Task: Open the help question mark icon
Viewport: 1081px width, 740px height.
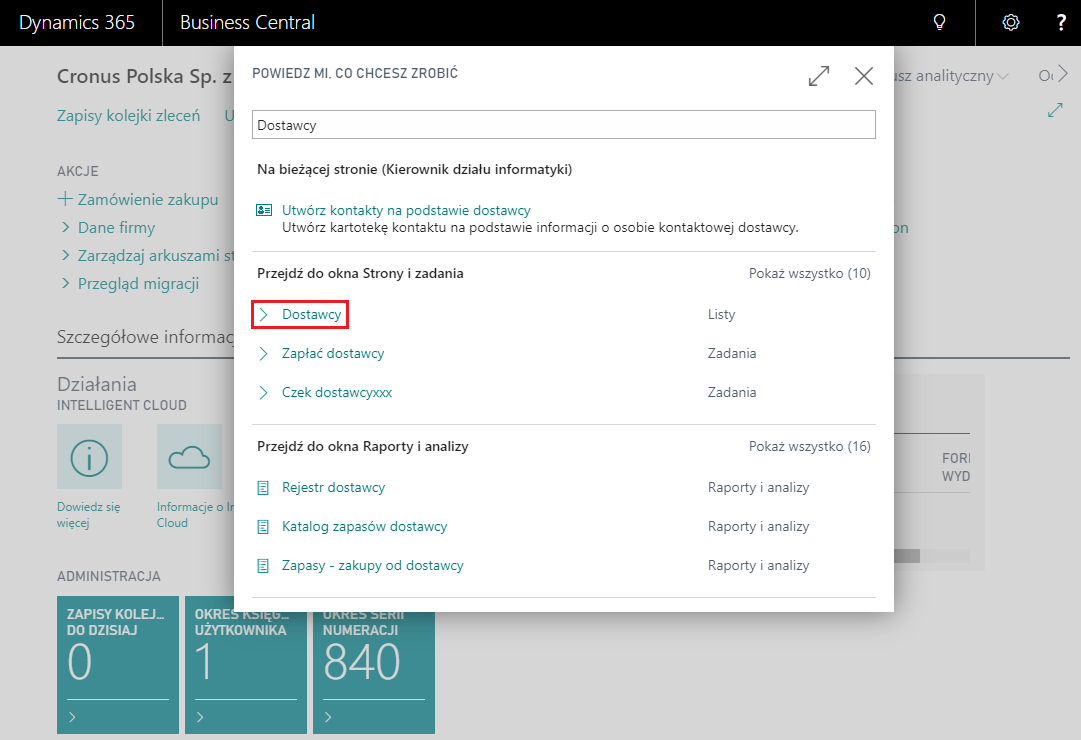Action: click(x=1061, y=23)
